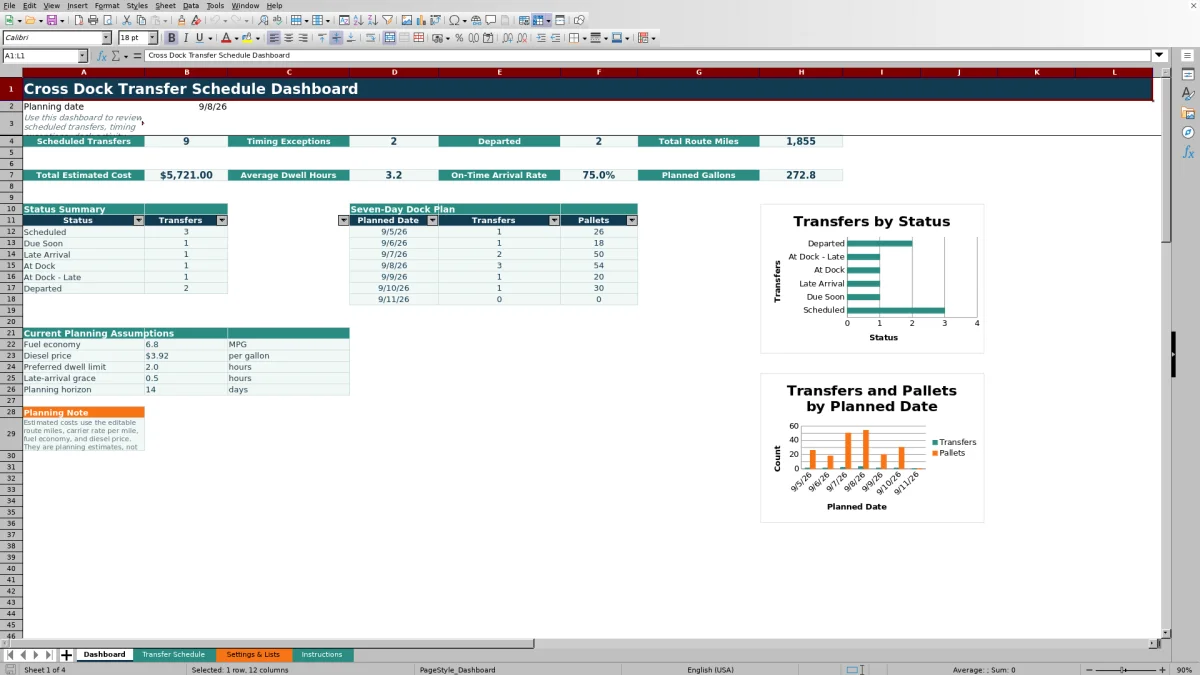Screen dimensions: 1200x675
Task: Click the Merge and Center Cells icon
Action: click(388, 38)
